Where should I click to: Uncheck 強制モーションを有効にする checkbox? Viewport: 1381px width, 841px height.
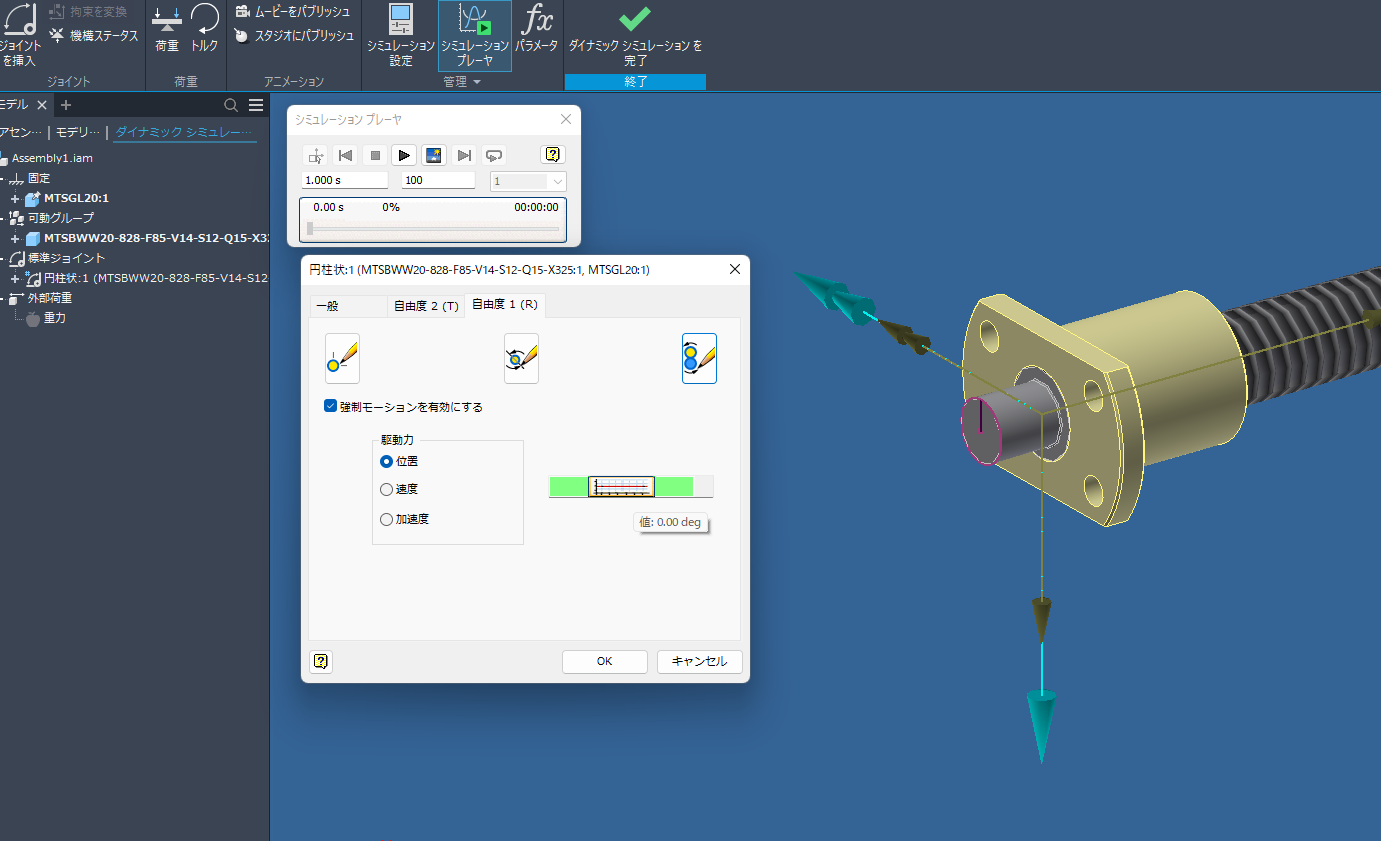click(x=331, y=407)
